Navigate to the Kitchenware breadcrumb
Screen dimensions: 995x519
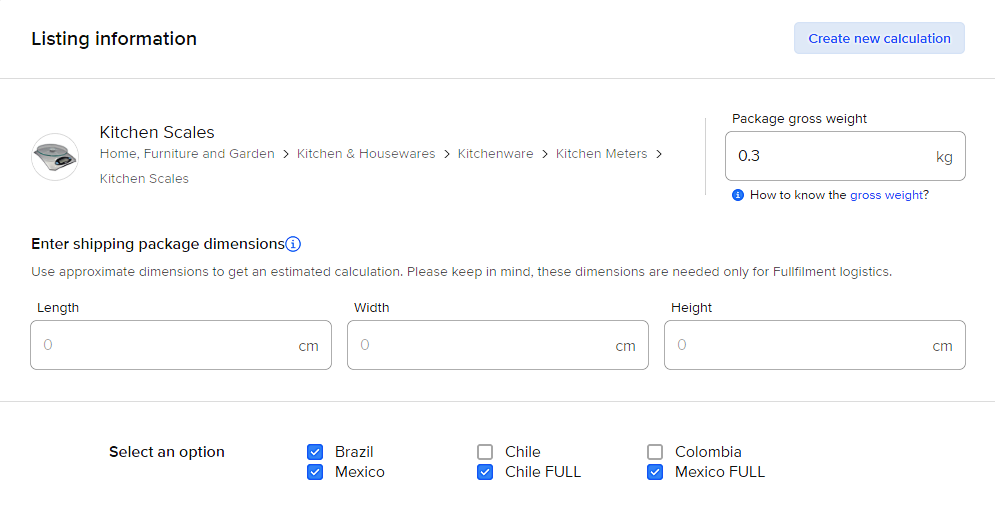(x=495, y=154)
